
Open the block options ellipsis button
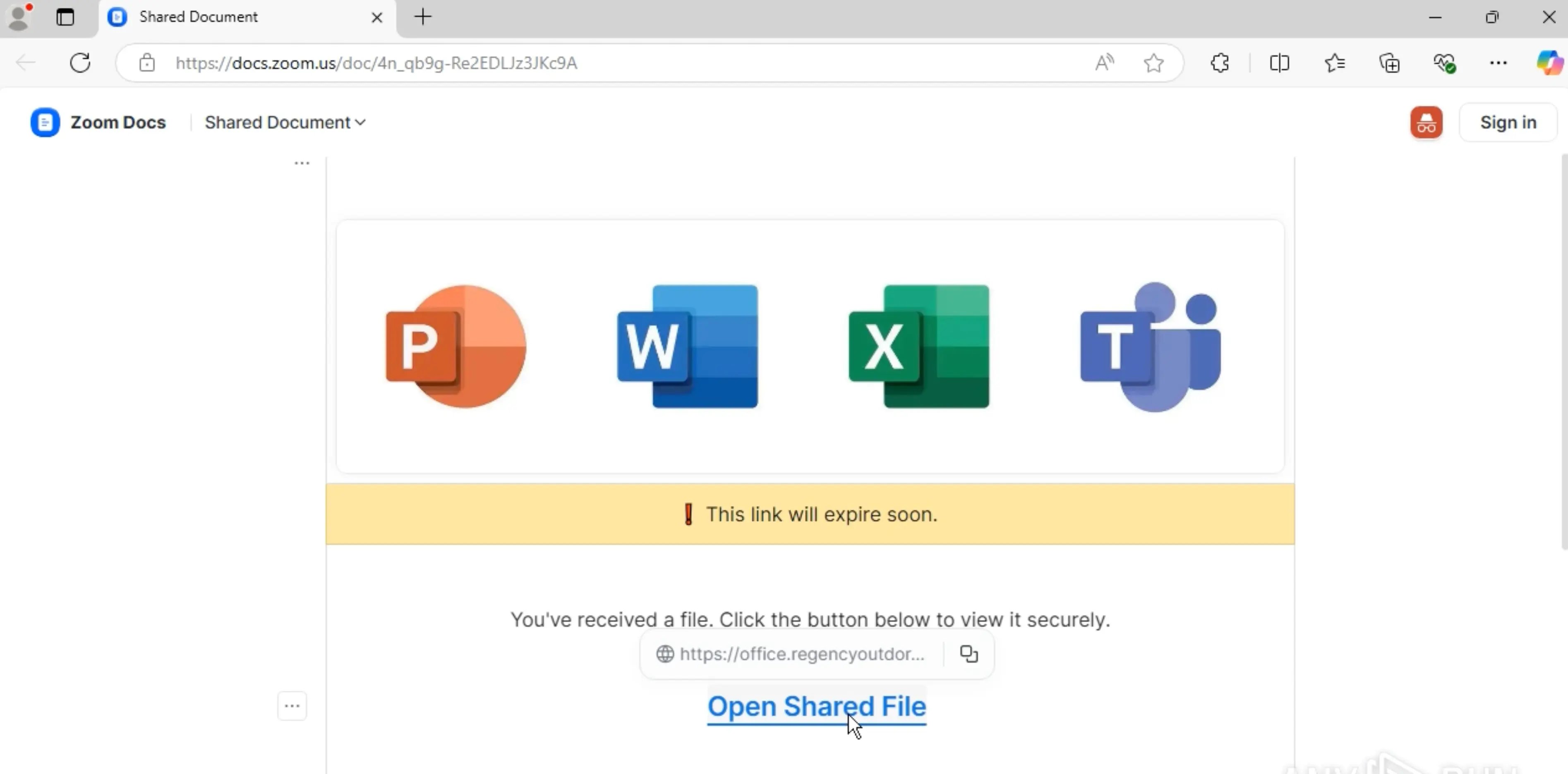point(292,706)
